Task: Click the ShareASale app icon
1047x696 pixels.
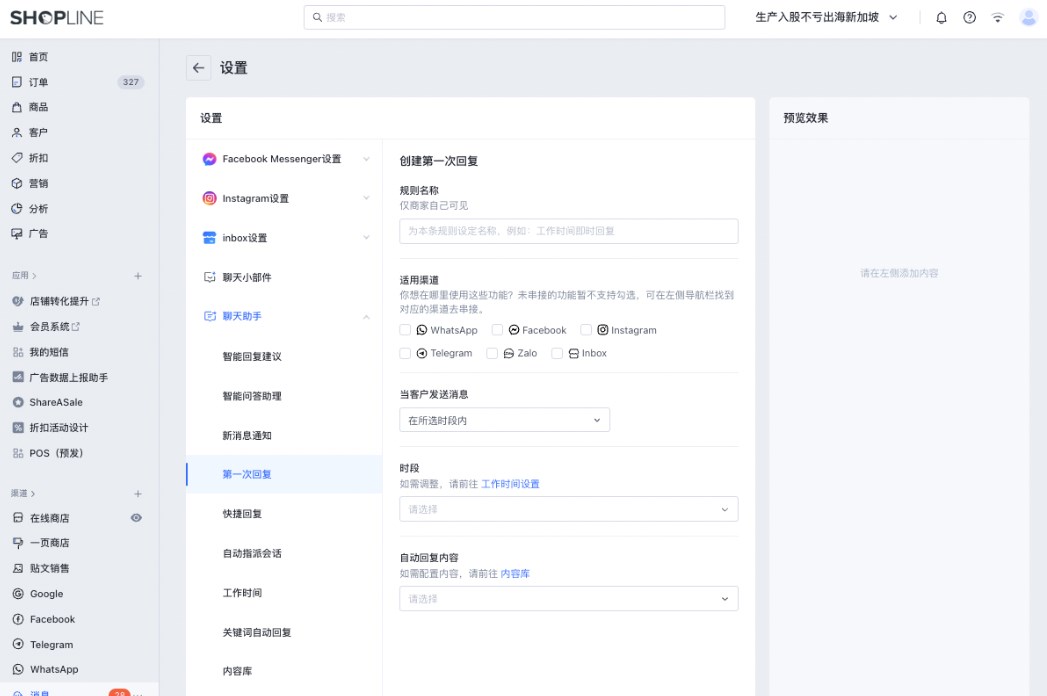Action: [x=18, y=402]
